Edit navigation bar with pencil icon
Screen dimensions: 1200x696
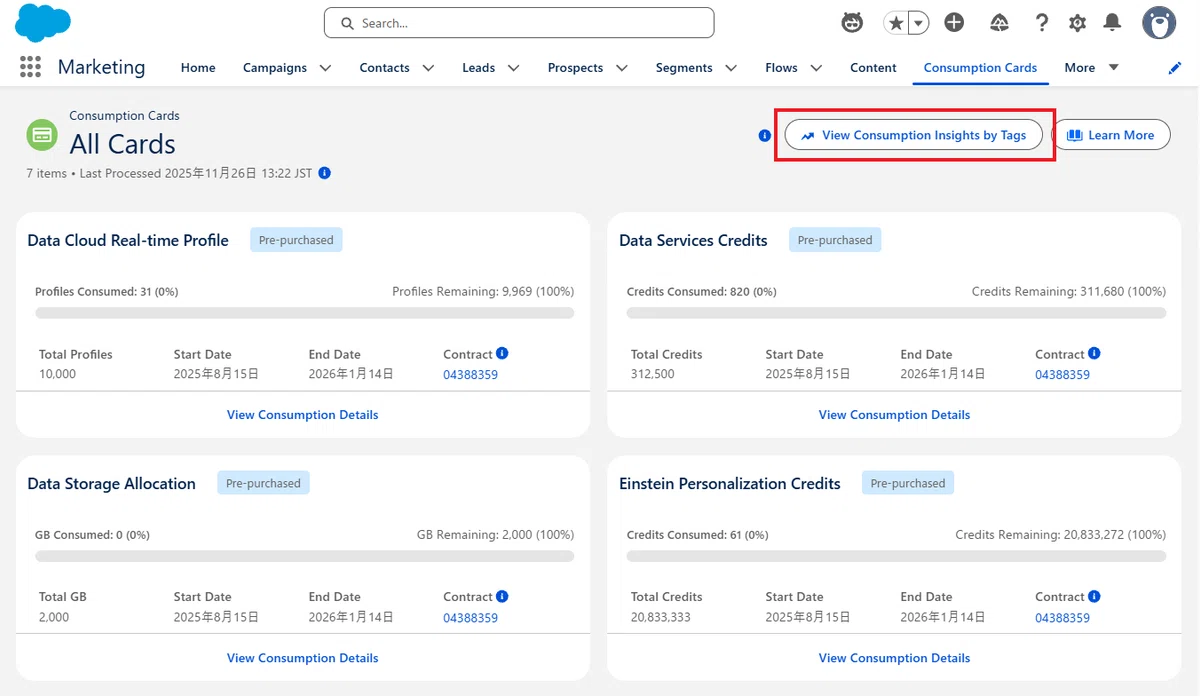1175,68
